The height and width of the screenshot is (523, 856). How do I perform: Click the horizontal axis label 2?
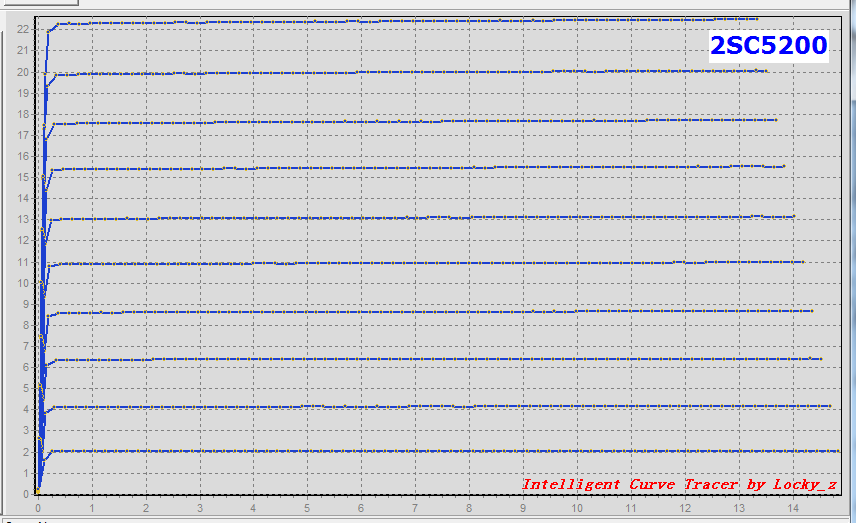click(x=146, y=508)
